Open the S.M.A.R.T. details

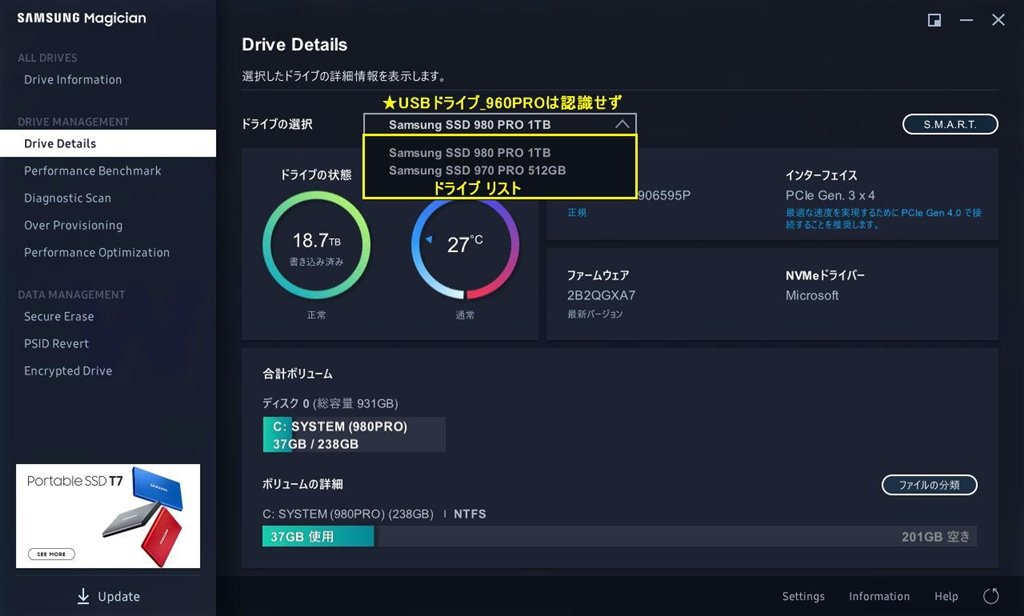point(950,124)
